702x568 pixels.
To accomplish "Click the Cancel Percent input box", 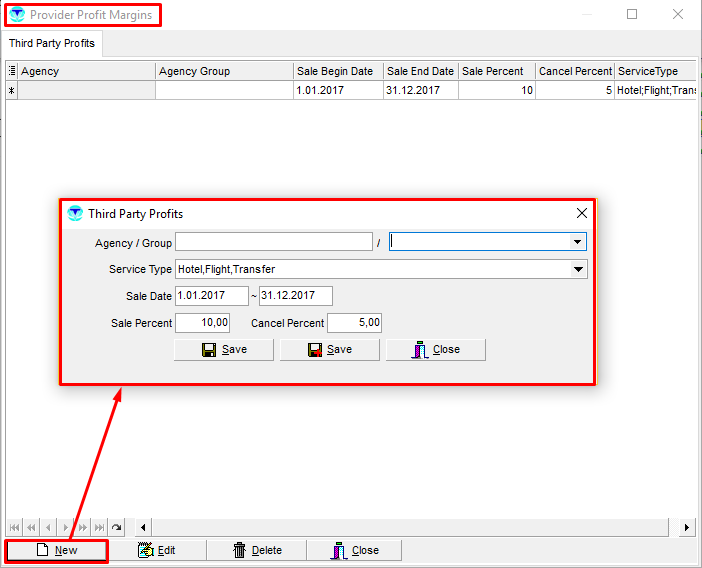I will pyautogui.click(x=354, y=323).
